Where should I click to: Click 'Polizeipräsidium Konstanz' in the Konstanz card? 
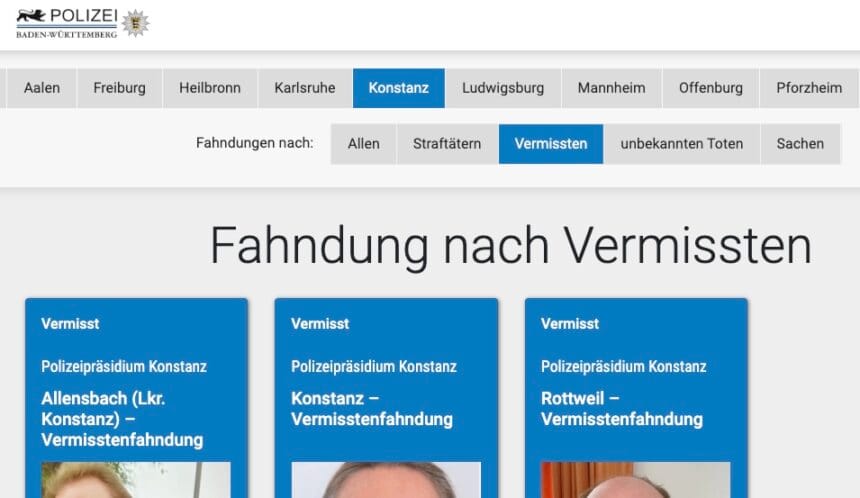point(374,366)
